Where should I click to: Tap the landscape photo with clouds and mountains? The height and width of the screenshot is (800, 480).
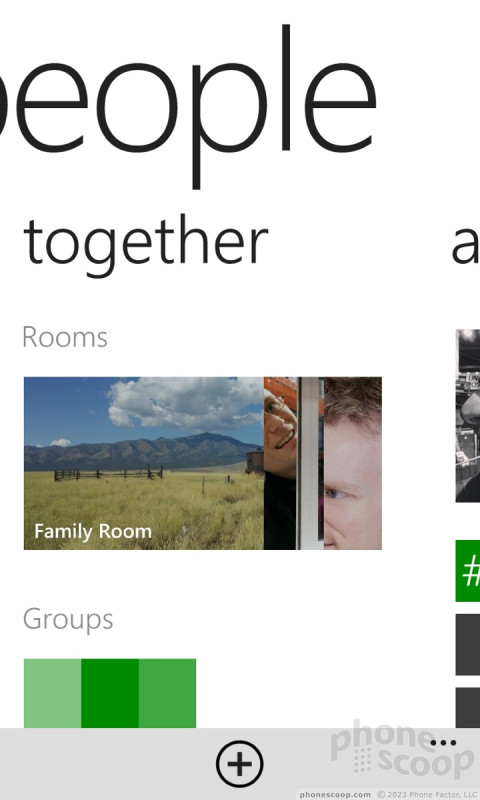coord(144,463)
